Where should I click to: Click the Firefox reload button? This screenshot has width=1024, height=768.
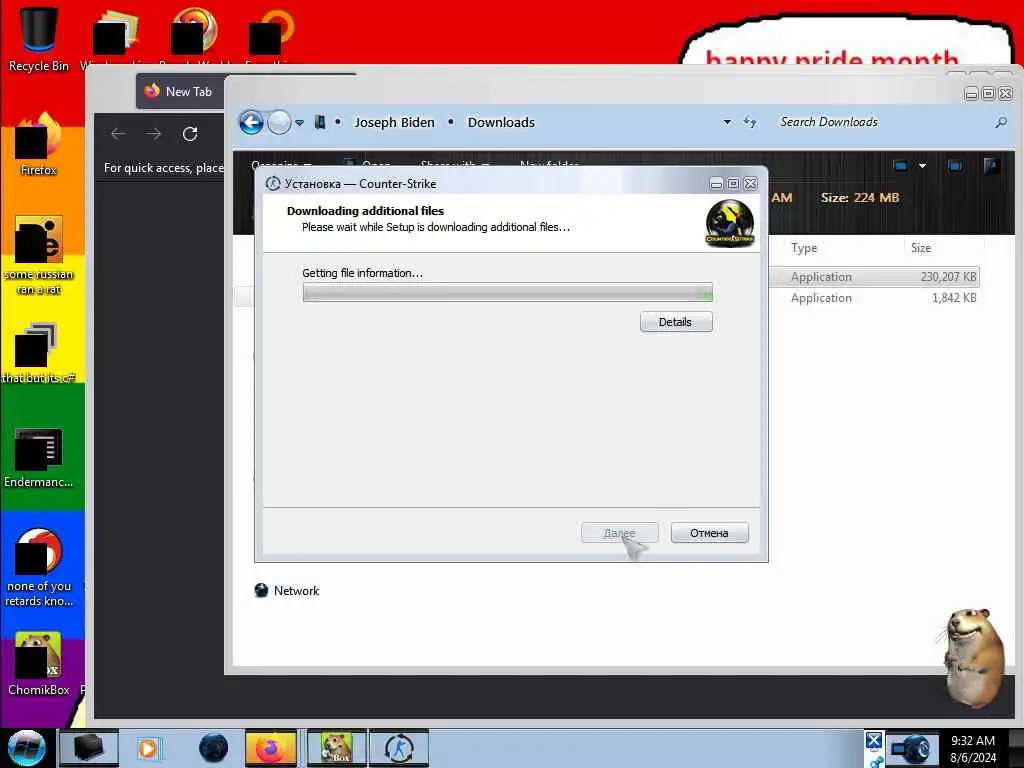[190, 134]
